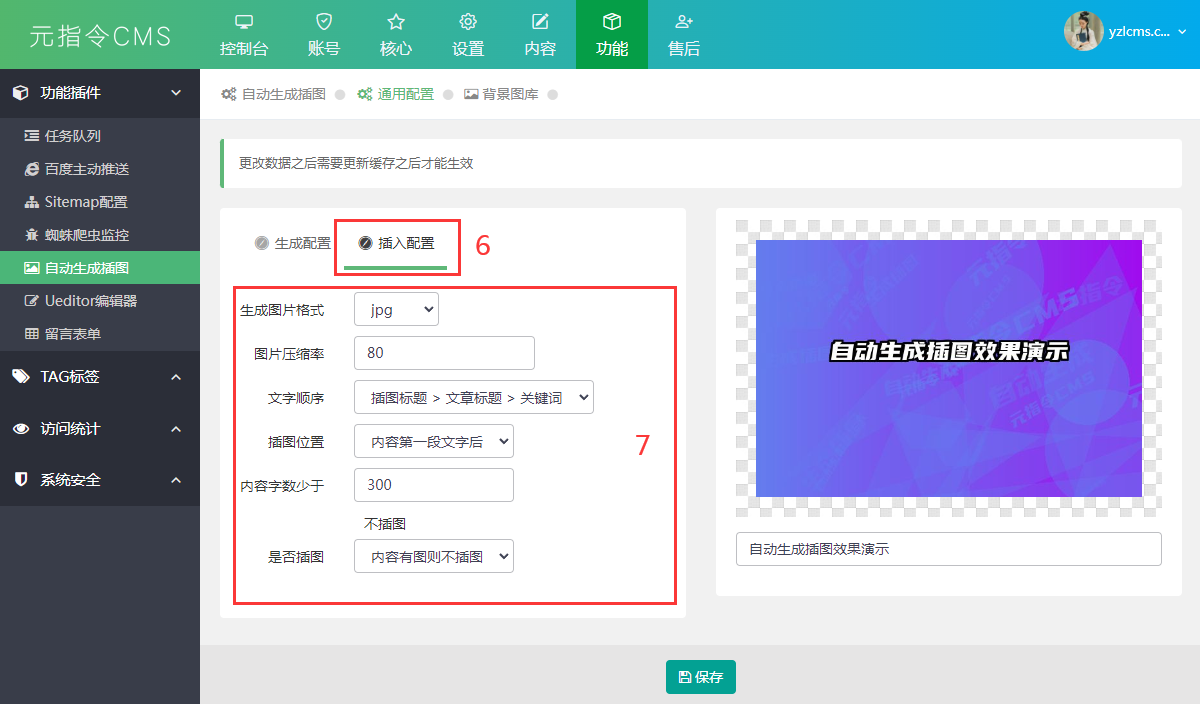1200x704 pixels.
Task: Open the 设置 gear icon
Action: [467, 22]
